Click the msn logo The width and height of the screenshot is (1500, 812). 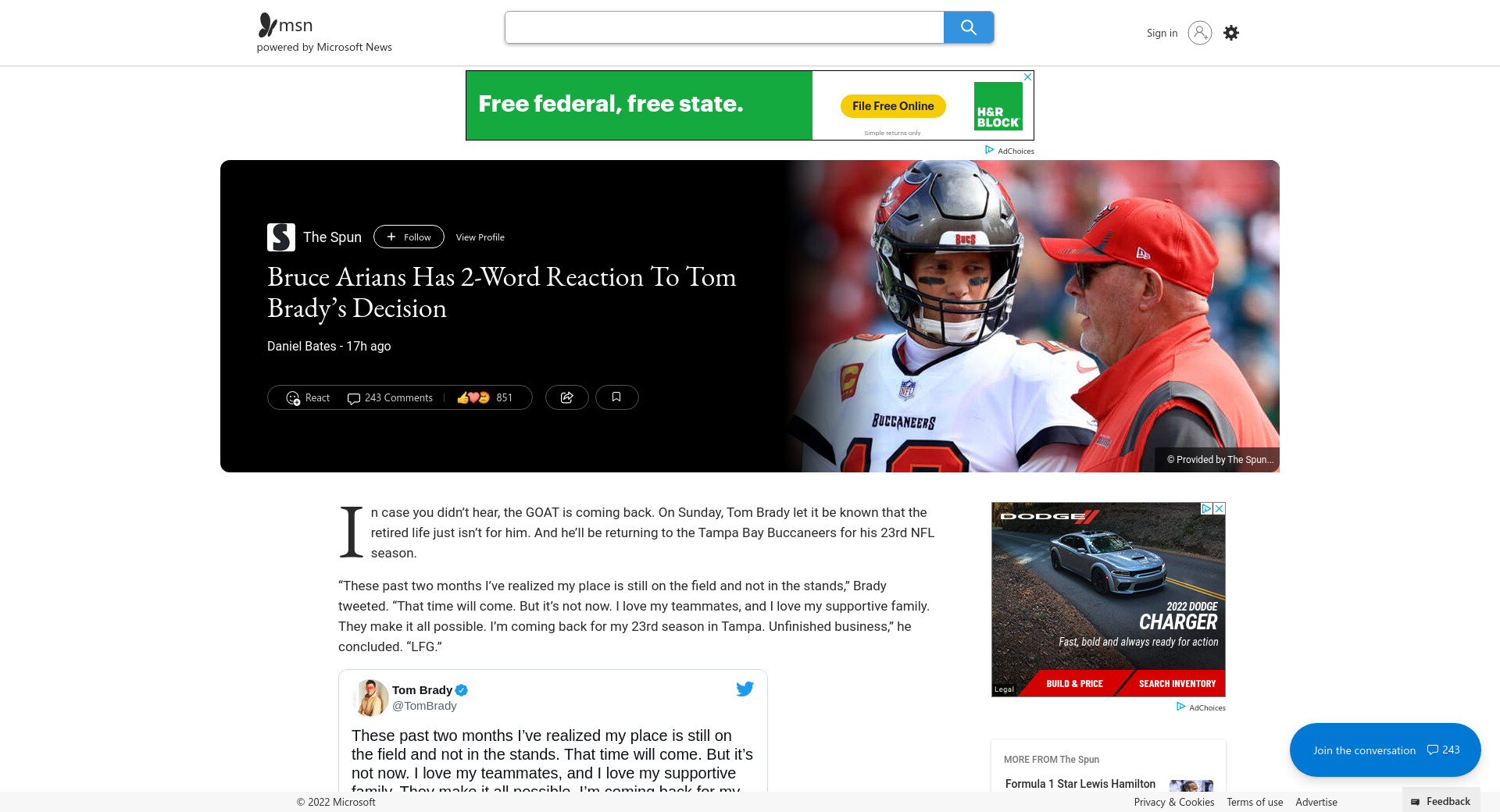(286, 25)
